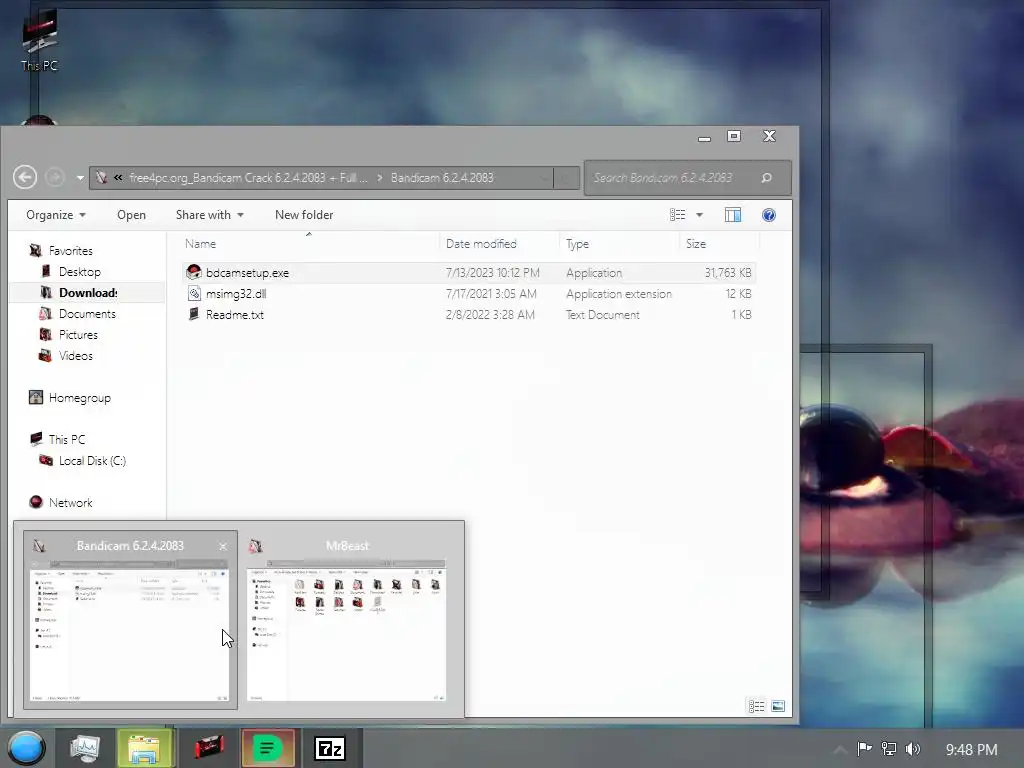The height and width of the screenshot is (768, 1024).
Task: Select the msimg32.dll file icon
Action: point(194,293)
